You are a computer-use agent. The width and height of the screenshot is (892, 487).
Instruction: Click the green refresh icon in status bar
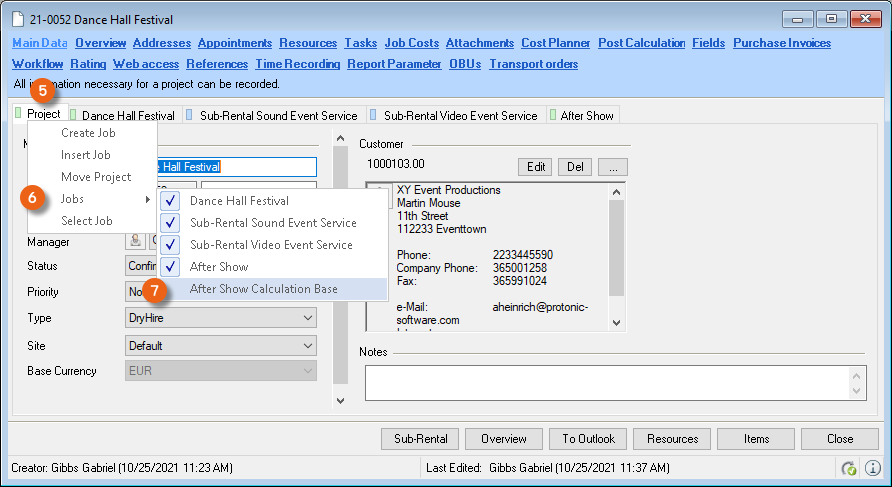[x=849, y=468]
